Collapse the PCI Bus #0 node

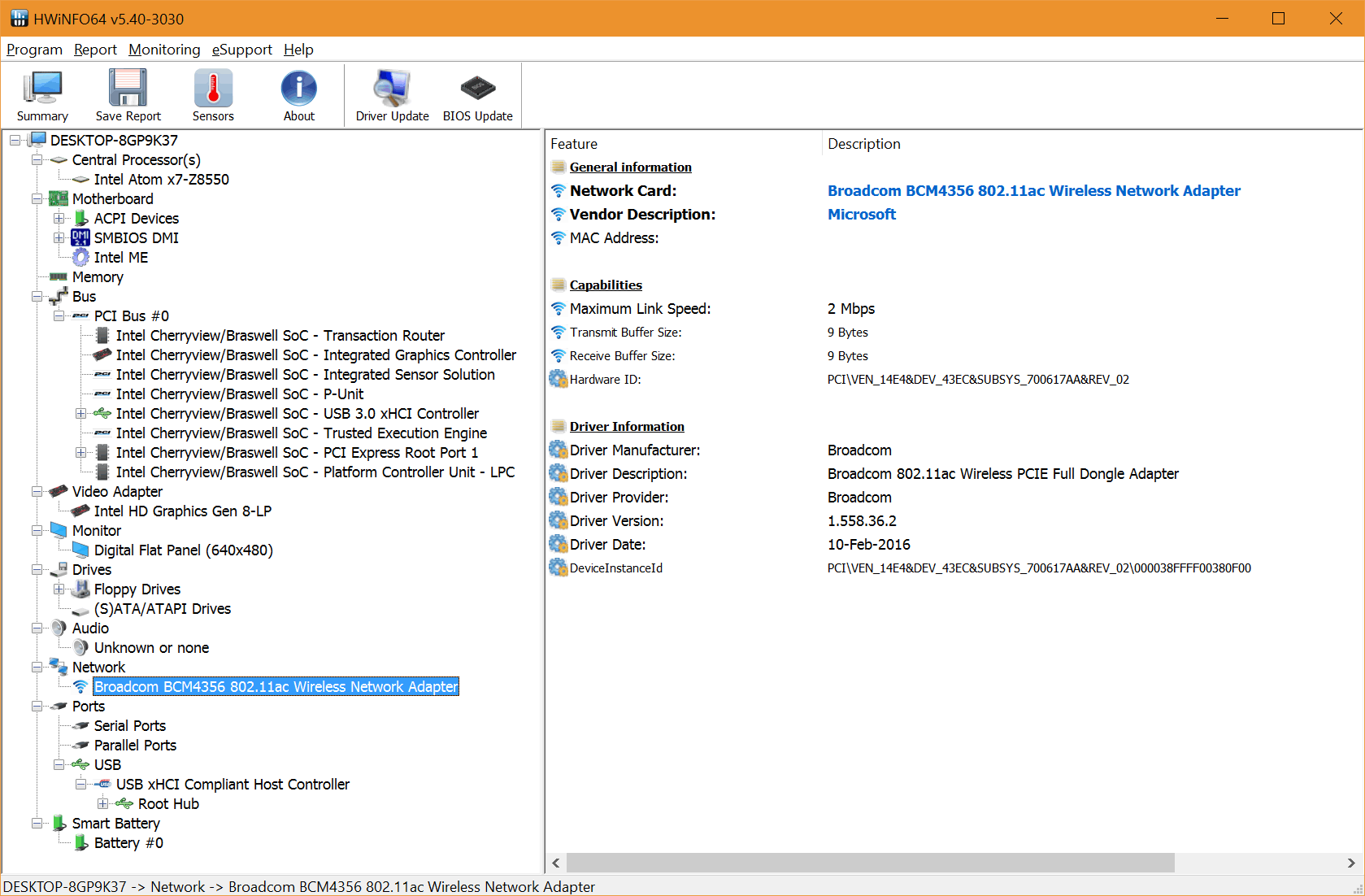pyautogui.click(x=59, y=315)
